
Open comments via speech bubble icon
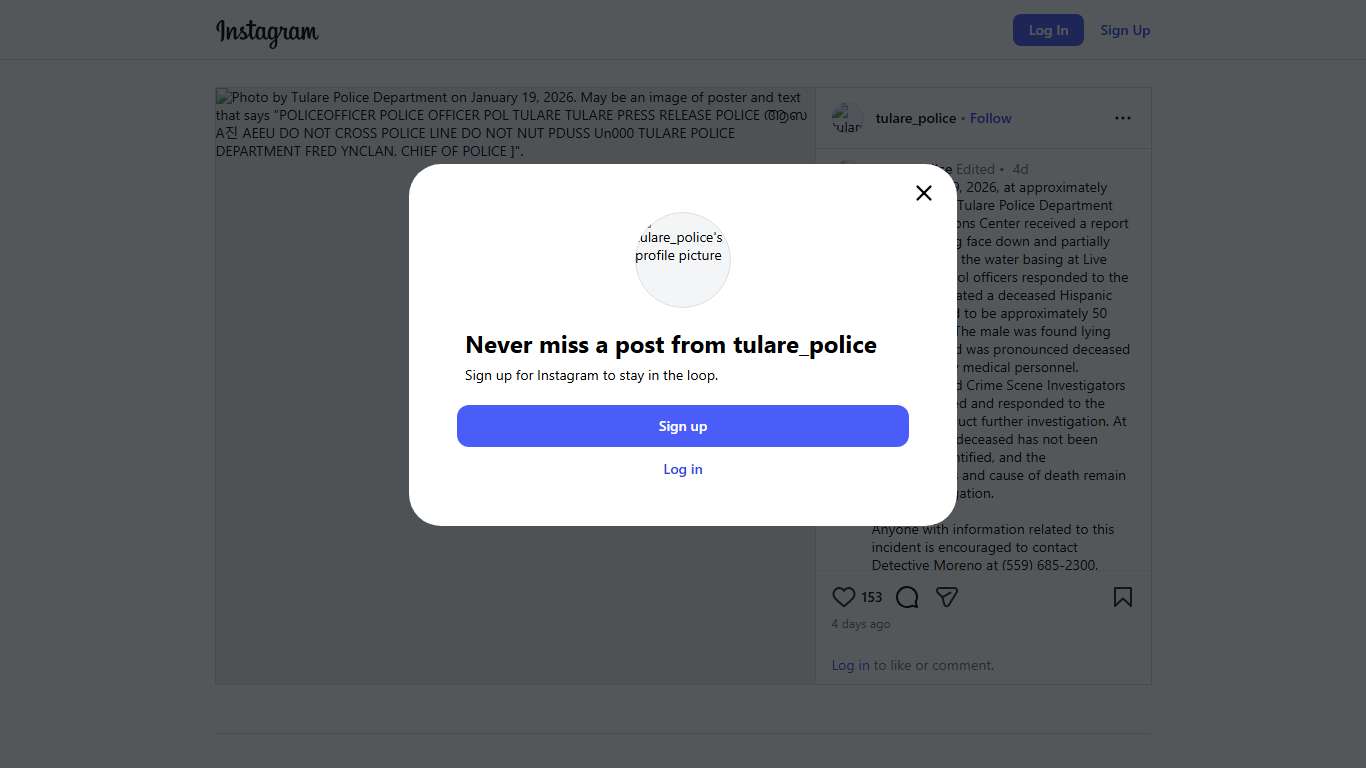(907, 597)
